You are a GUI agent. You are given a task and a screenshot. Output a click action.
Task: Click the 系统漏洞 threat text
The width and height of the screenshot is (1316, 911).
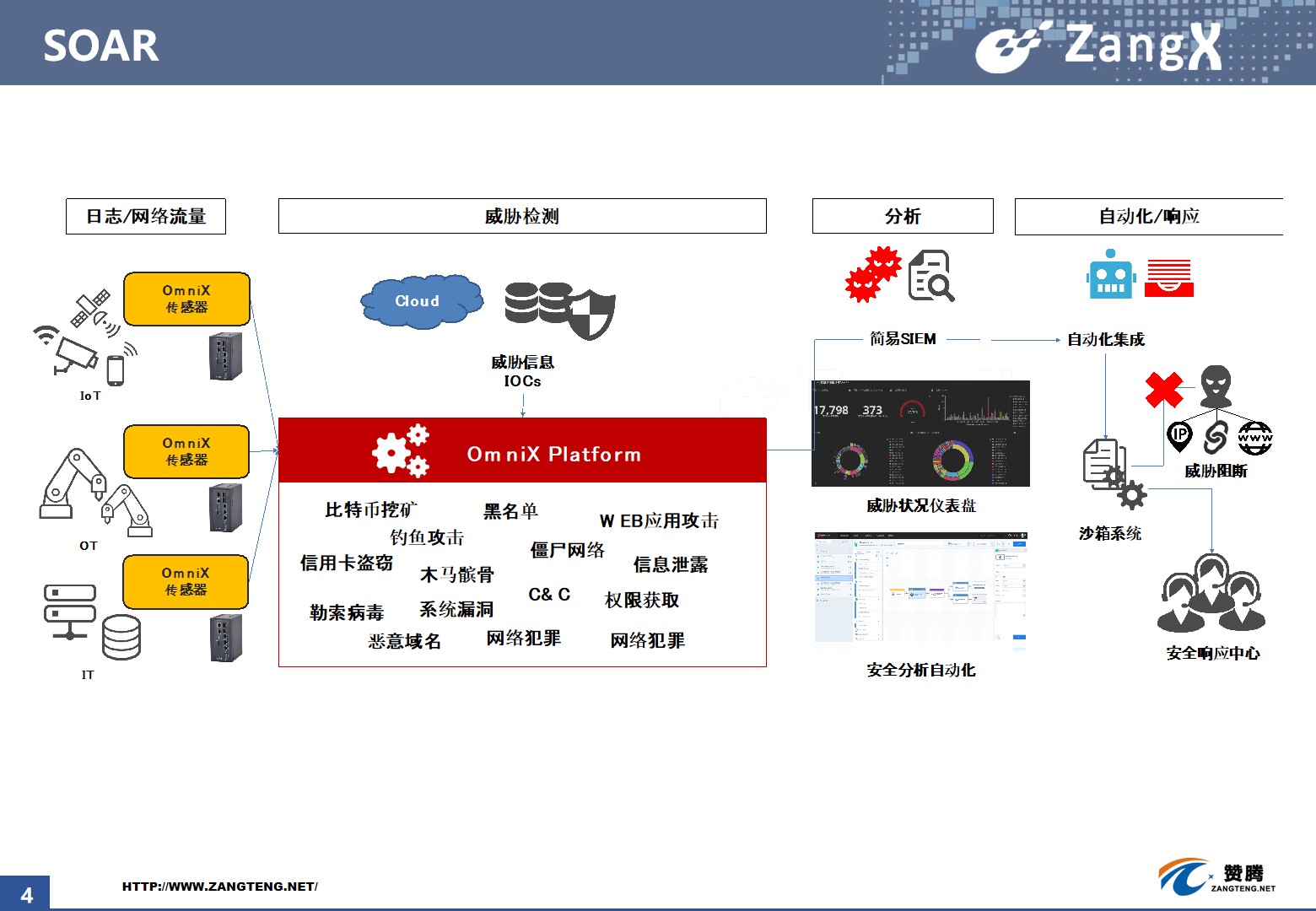pyautogui.click(x=456, y=609)
